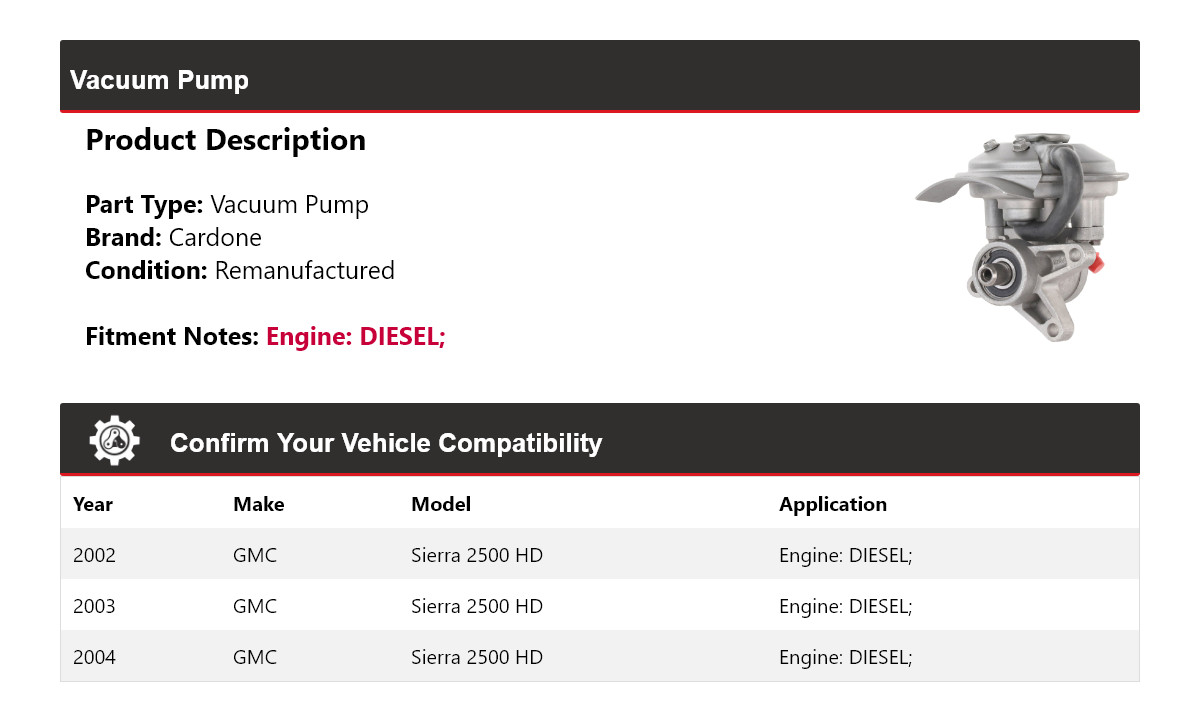Click the Part Type: Vacuum Pump line
The image size is (1200, 722).
pyautogui.click(x=227, y=205)
